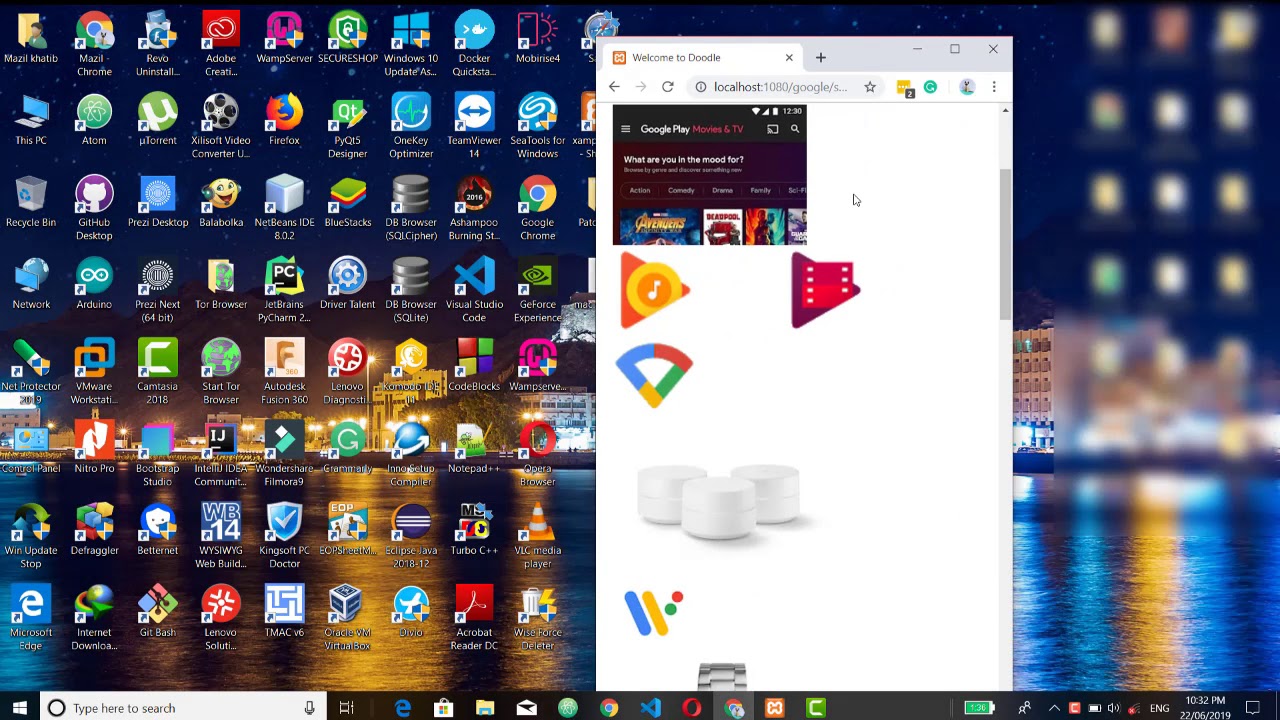
Task: Open the Grammarly extension icon in Chrome
Action: 931,87
